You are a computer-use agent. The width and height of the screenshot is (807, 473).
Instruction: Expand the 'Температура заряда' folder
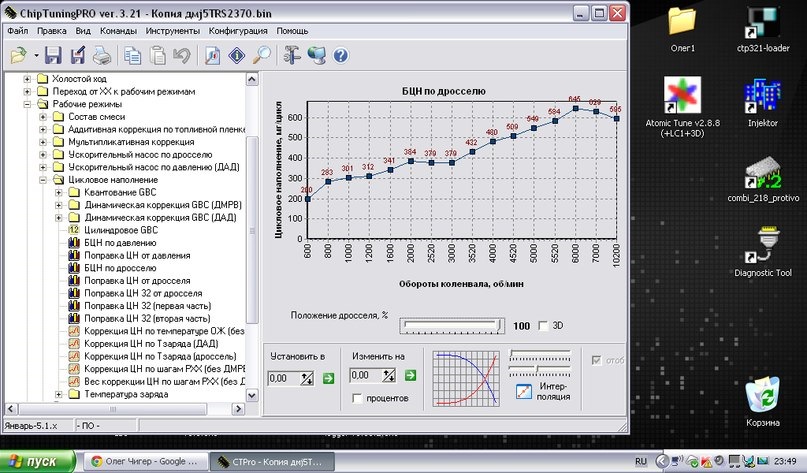(x=59, y=394)
